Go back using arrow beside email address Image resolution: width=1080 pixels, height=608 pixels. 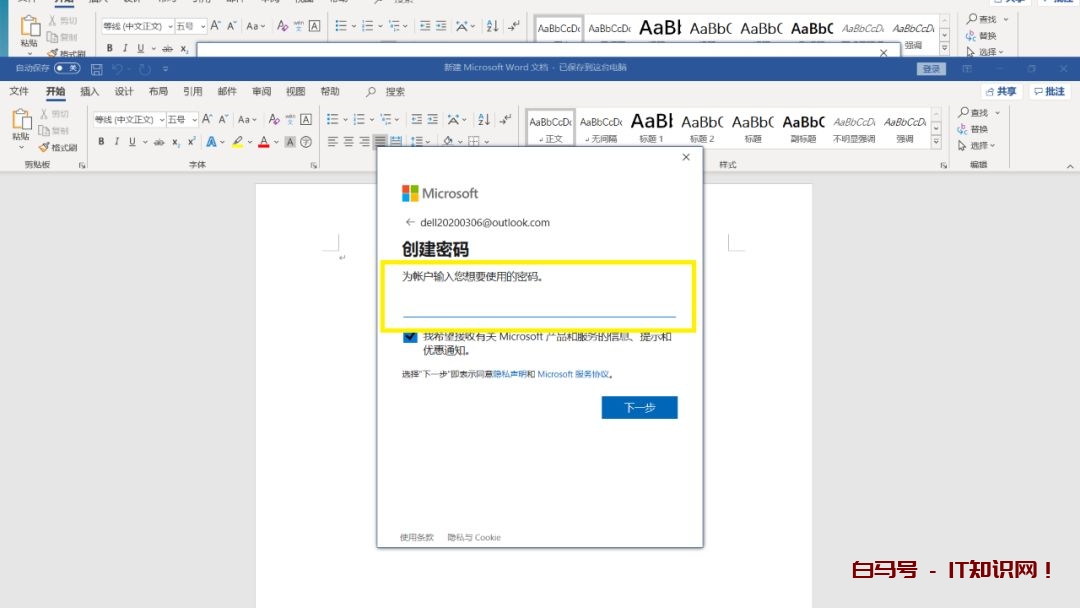(x=410, y=222)
